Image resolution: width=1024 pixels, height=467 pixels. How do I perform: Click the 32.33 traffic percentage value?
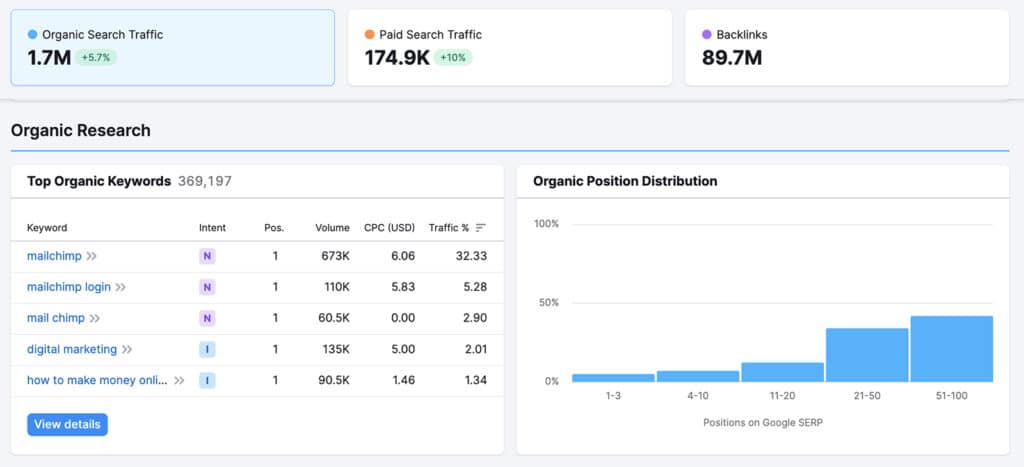pos(471,256)
